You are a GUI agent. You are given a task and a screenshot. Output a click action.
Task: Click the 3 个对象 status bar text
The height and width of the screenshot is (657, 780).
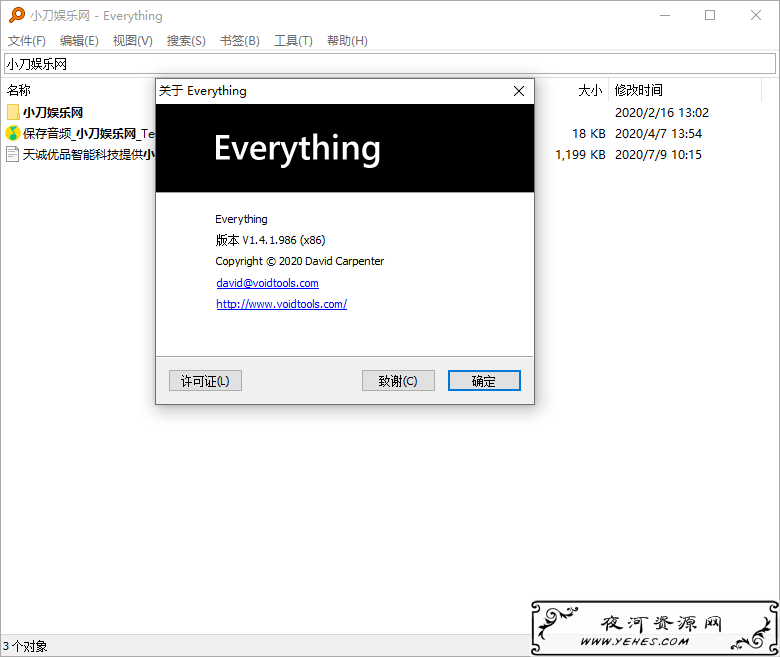(x=25, y=646)
